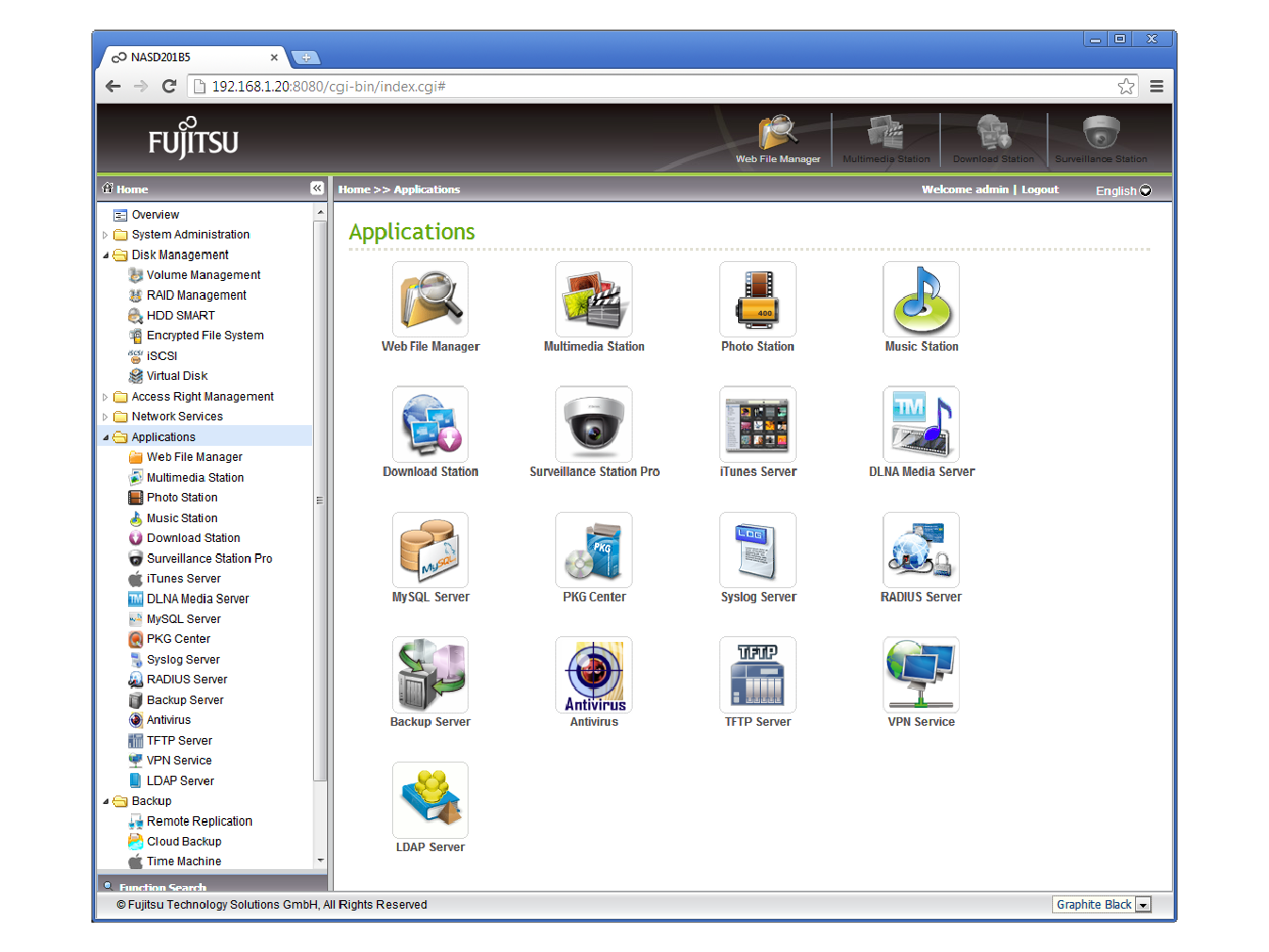Expand the Network Services tree folder

click(x=106, y=417)
